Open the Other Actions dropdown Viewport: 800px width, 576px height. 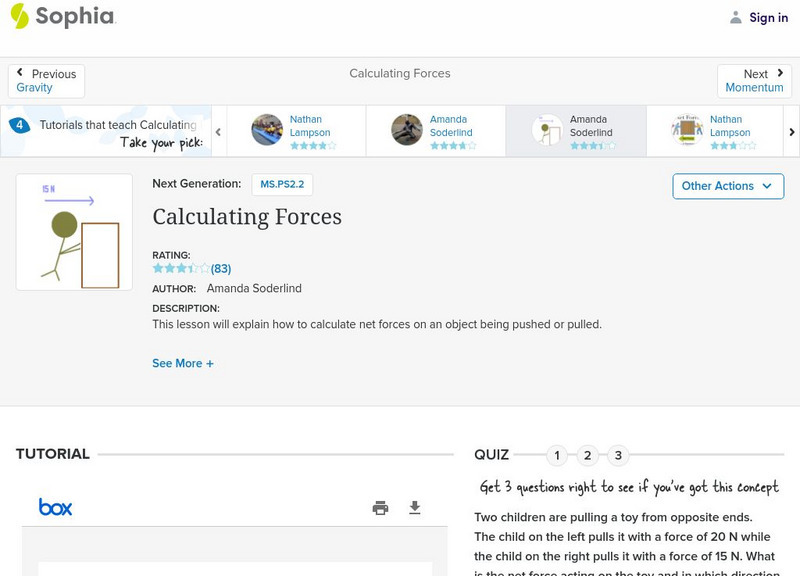point(728,186)
